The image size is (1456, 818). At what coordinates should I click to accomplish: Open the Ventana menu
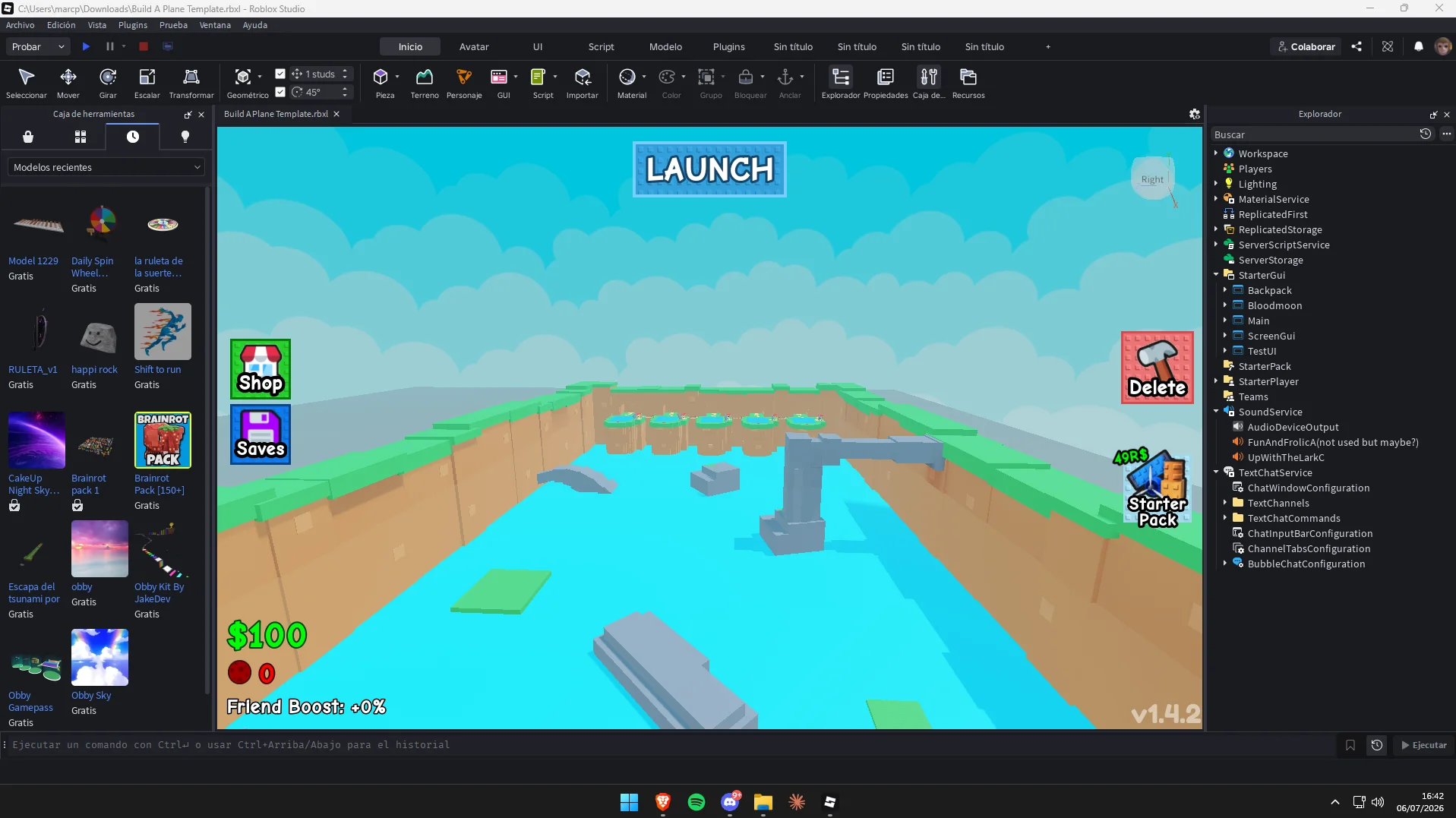[x=215, y=25]
